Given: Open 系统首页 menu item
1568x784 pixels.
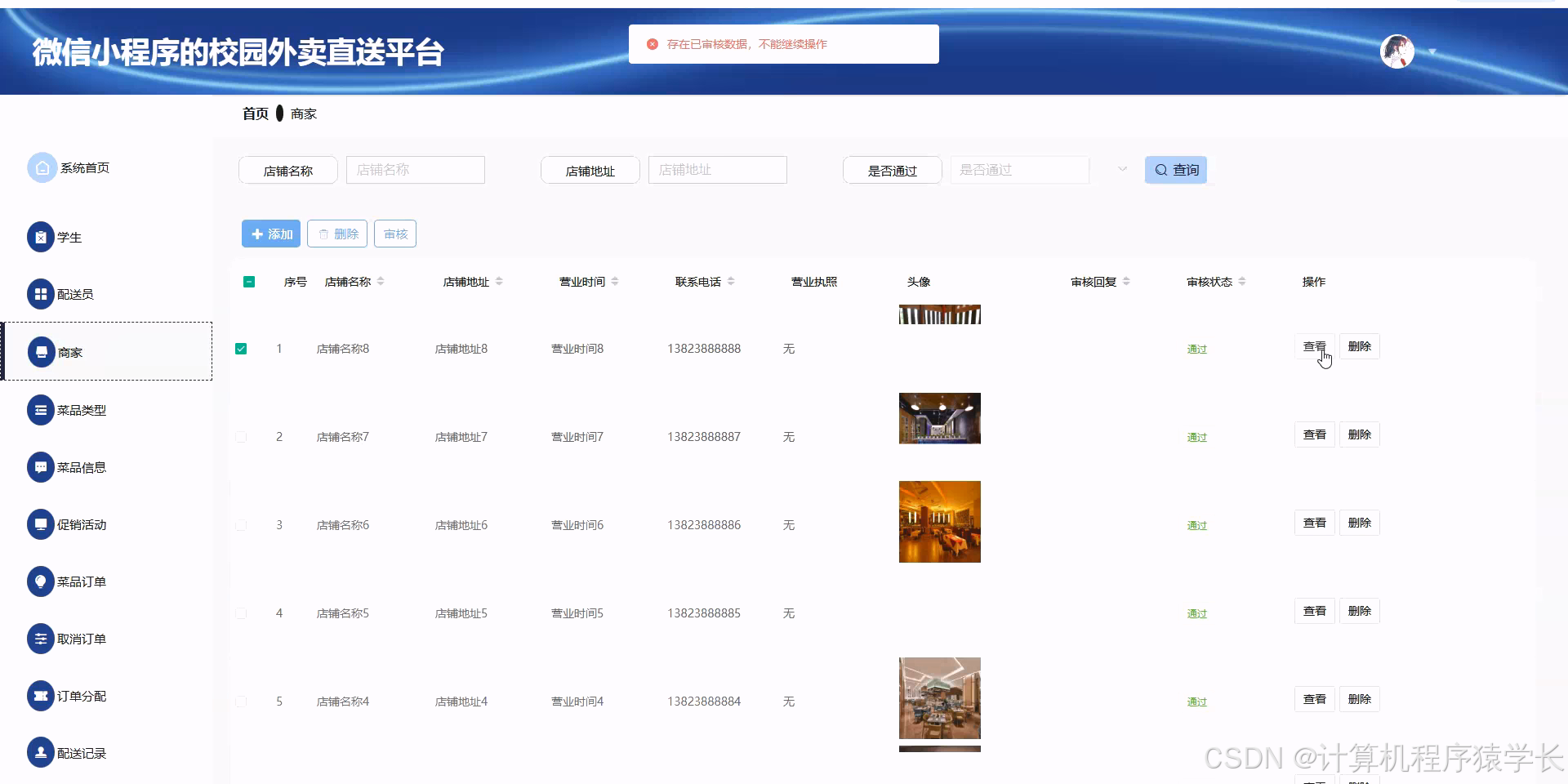Looking at the screenshot, I should click(x=85, y=167).
